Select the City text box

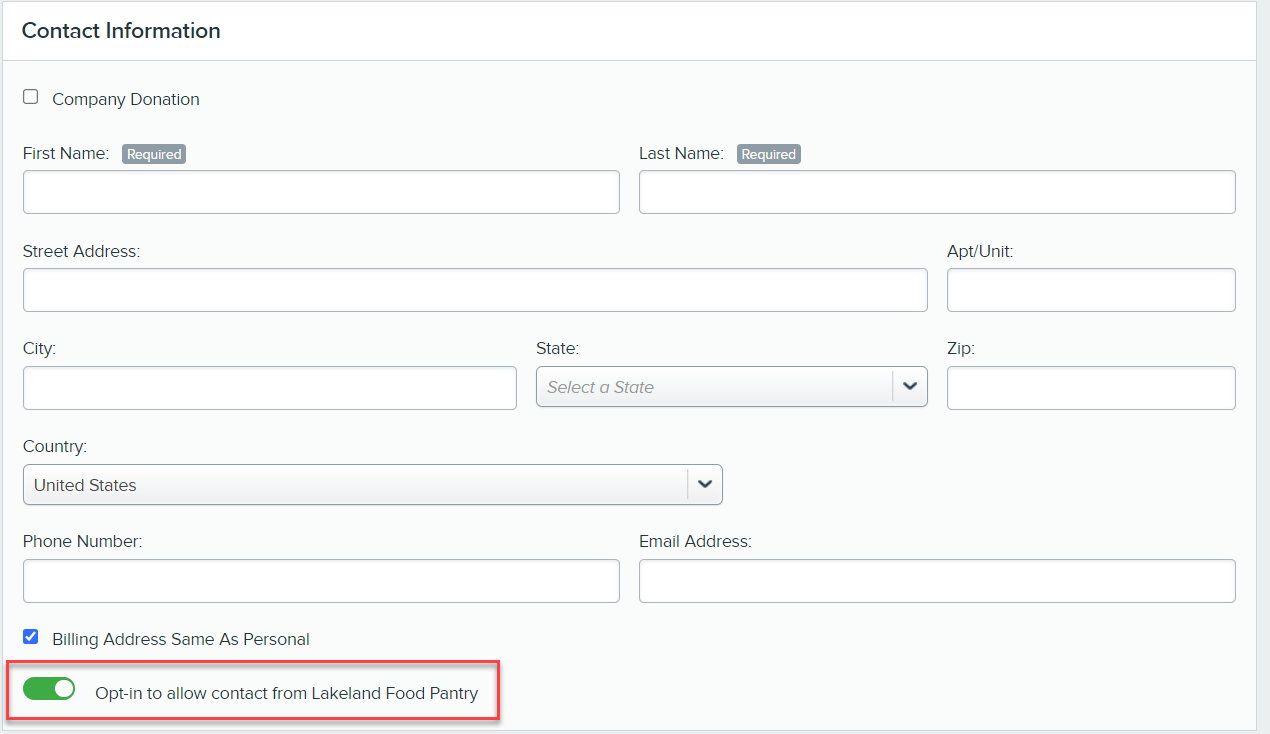[270, 388]
